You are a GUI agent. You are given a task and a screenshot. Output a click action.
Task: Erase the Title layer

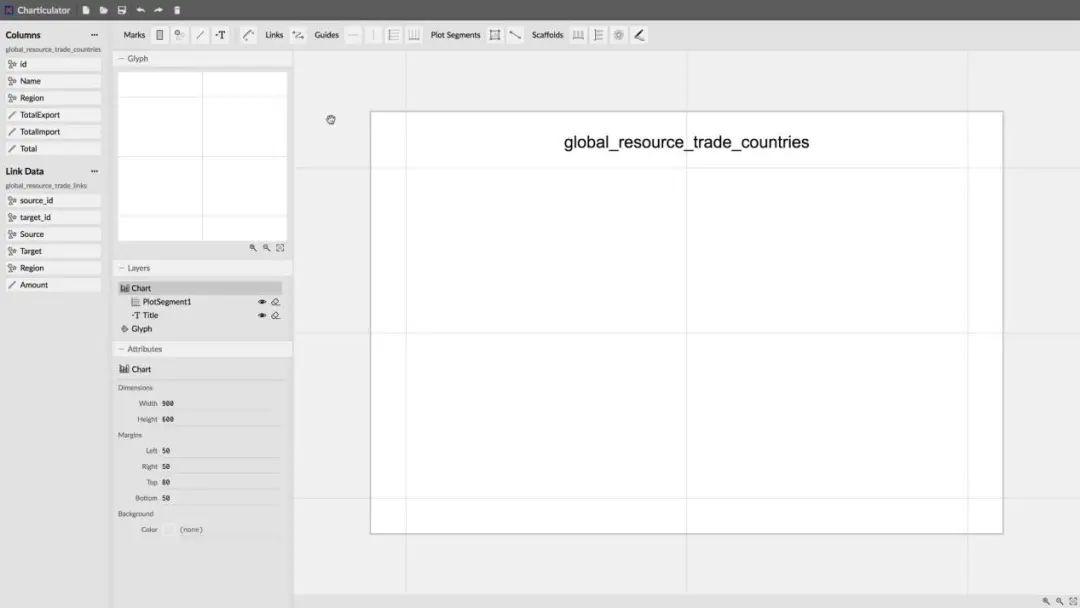276,315
